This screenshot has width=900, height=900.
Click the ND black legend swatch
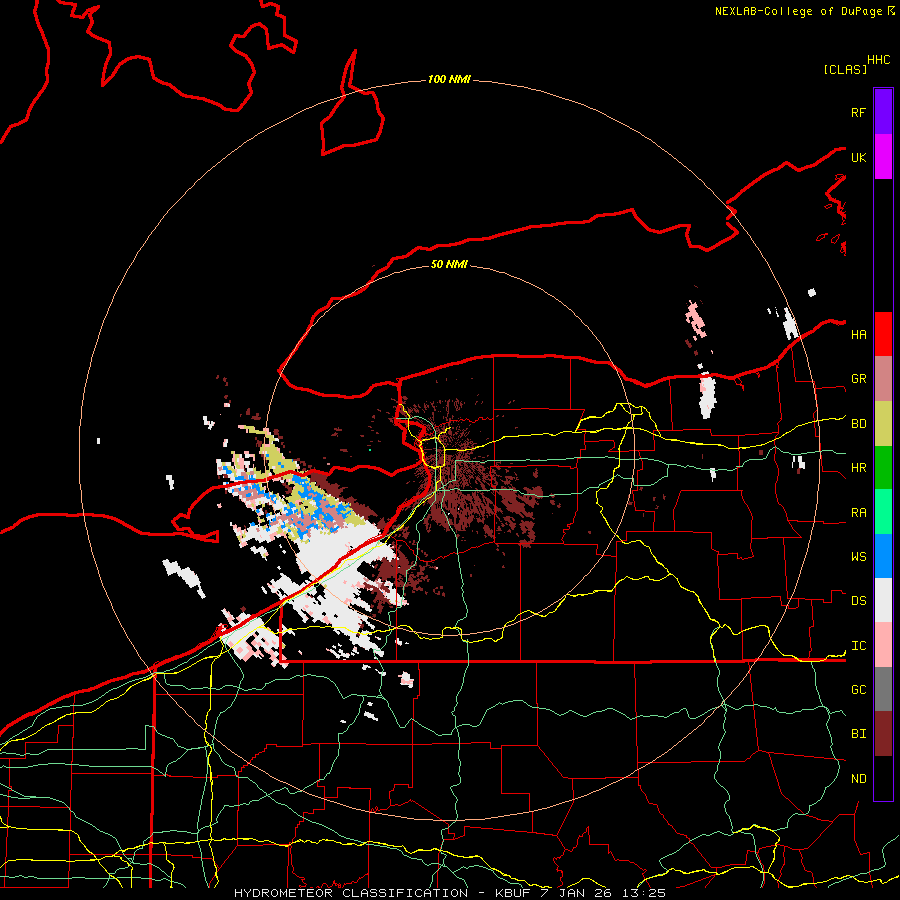[883, 778]
